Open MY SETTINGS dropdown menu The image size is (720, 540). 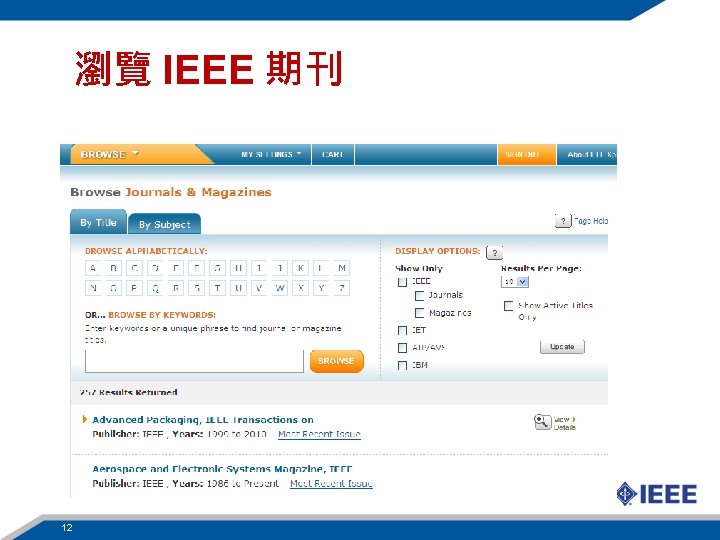271,154
